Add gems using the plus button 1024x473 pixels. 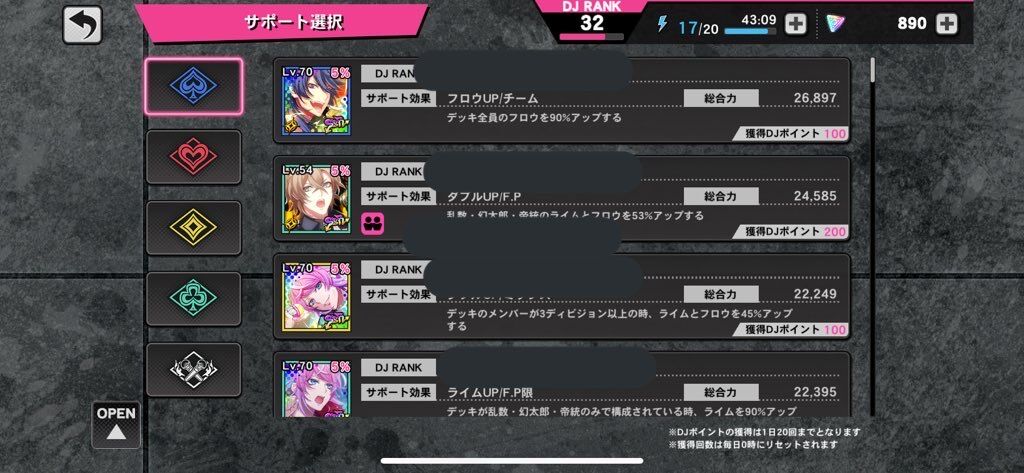tap(946, 24)
